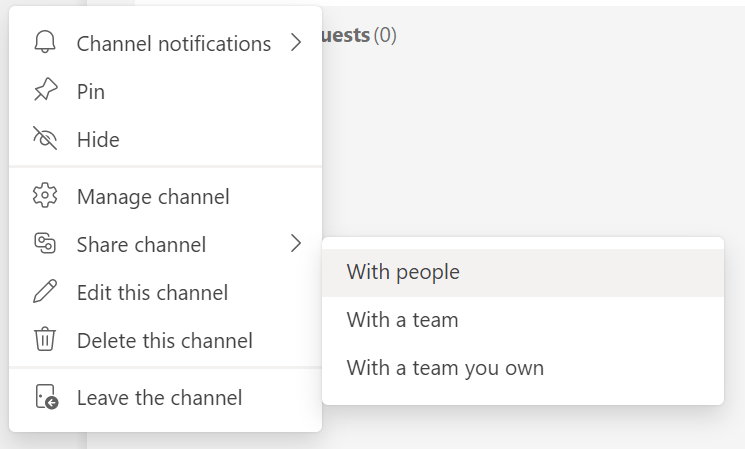Click the pushpin icon next to Pin

(45, 92)
